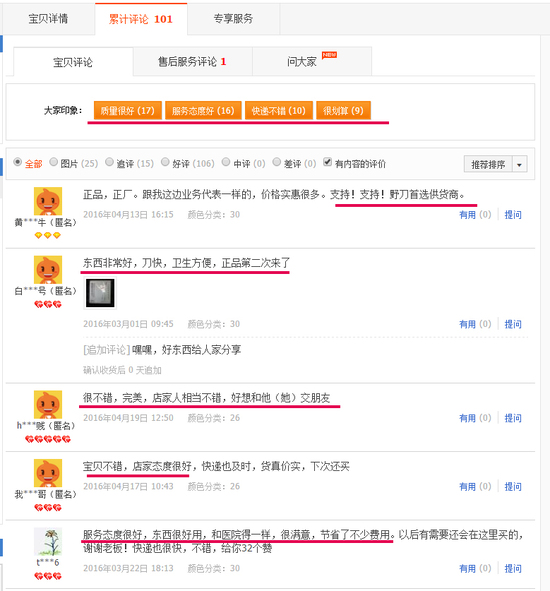Click red heart rating icons under h***贱

coord(48,439)
